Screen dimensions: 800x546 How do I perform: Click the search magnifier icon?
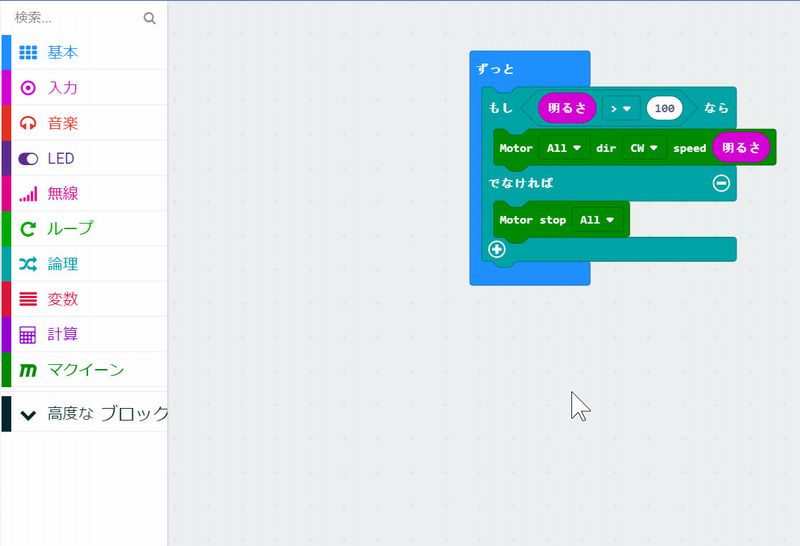coord(150,18)
